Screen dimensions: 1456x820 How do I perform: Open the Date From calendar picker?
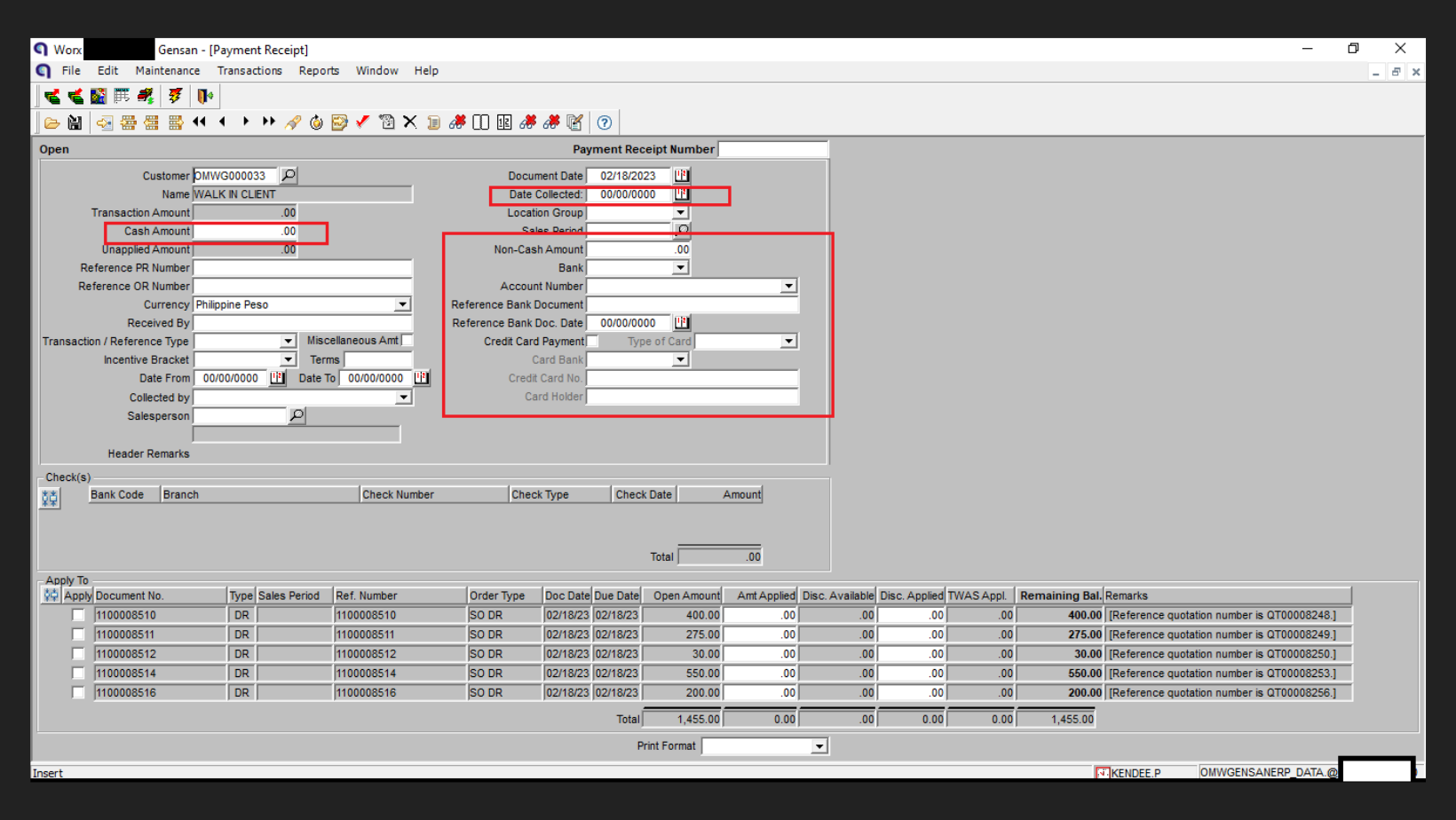[277, 378]
